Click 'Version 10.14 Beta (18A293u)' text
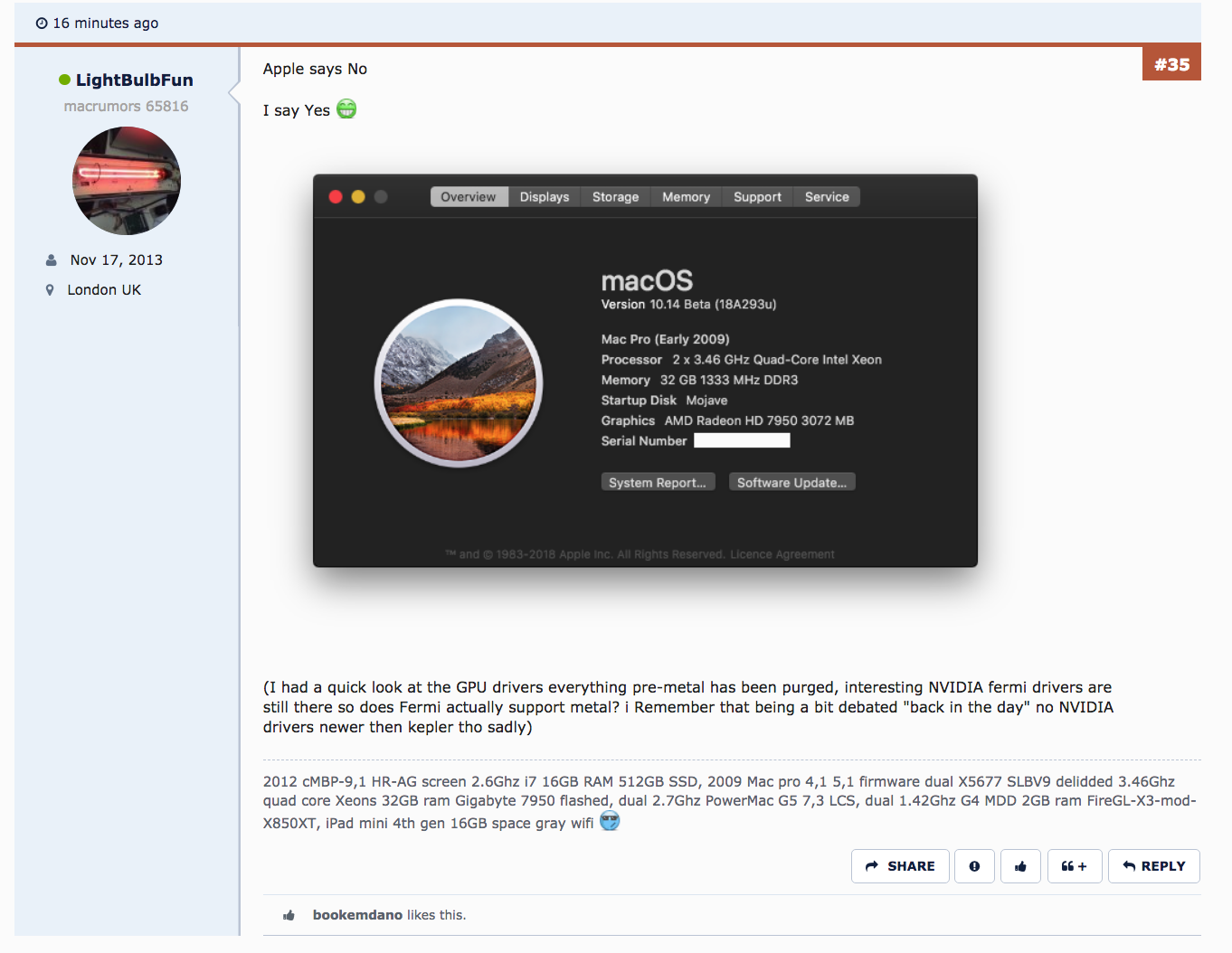1232x953 pixels. (688, 304)
